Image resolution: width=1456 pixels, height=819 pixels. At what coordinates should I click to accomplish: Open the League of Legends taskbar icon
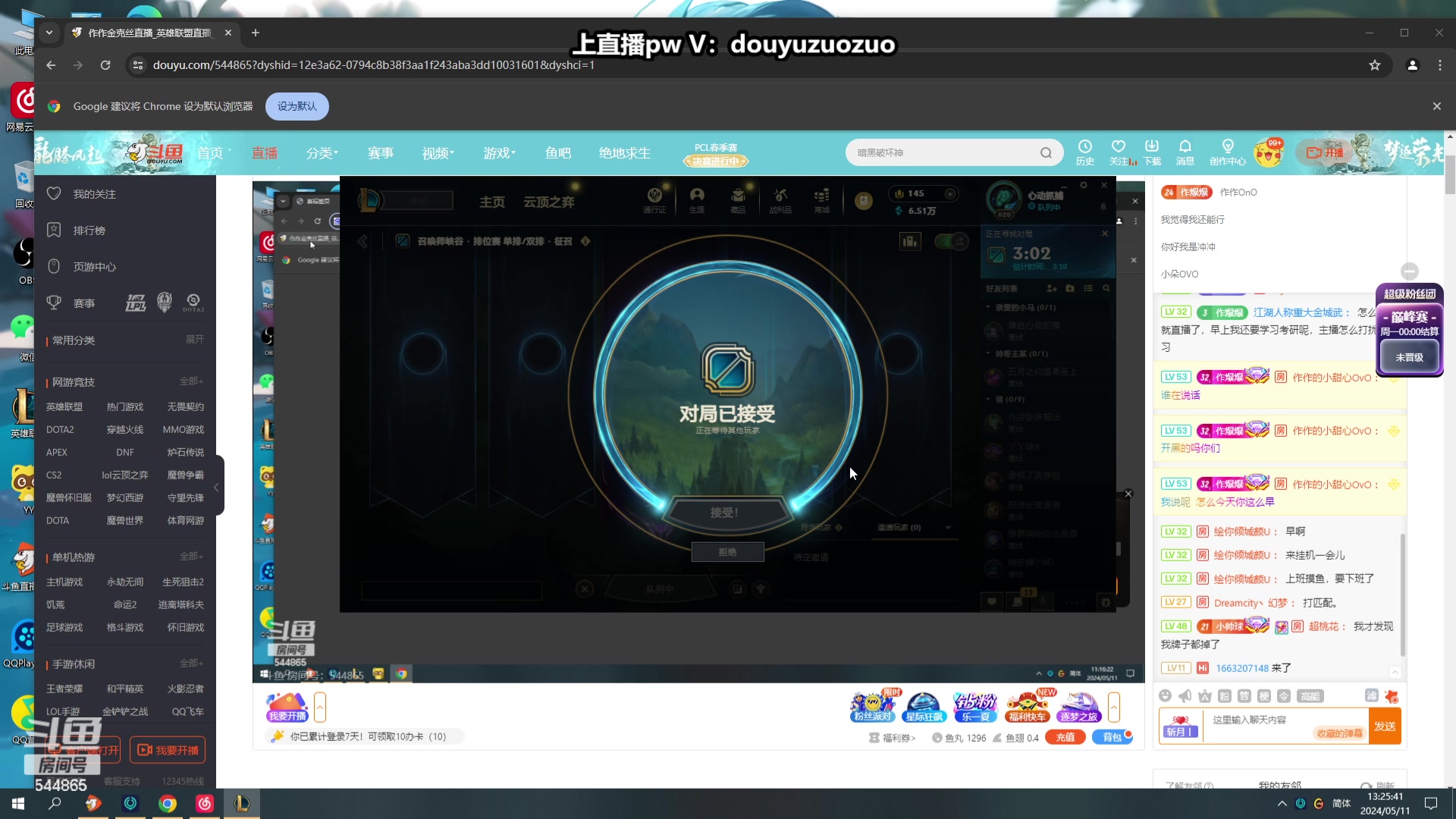point(241,803)
